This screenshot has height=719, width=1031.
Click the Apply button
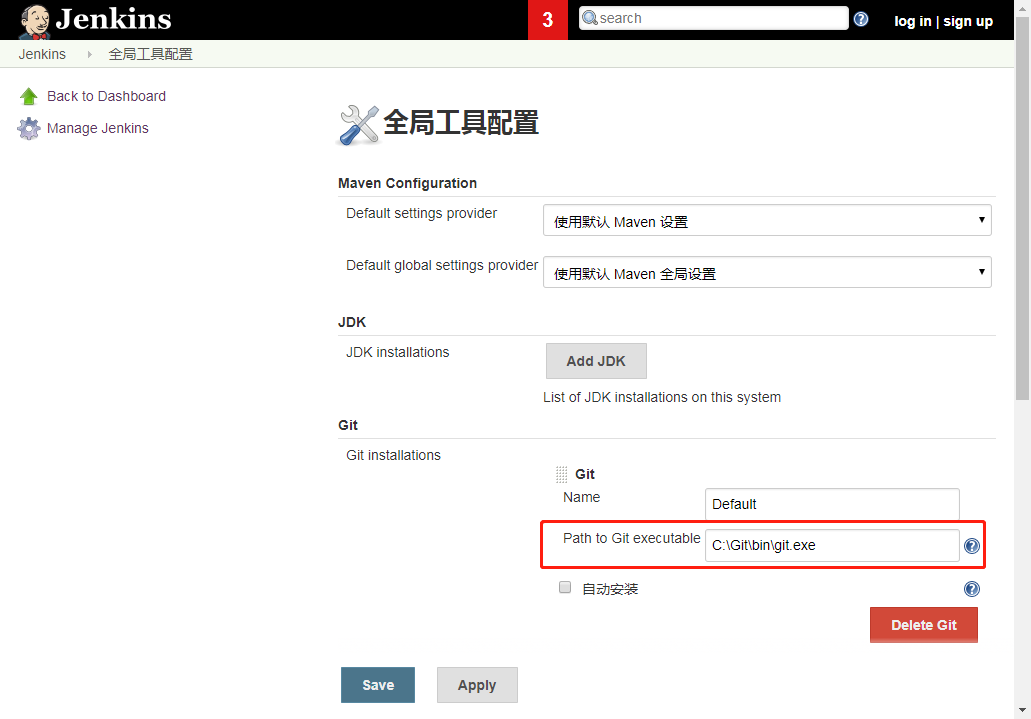[x=477, y=685]
